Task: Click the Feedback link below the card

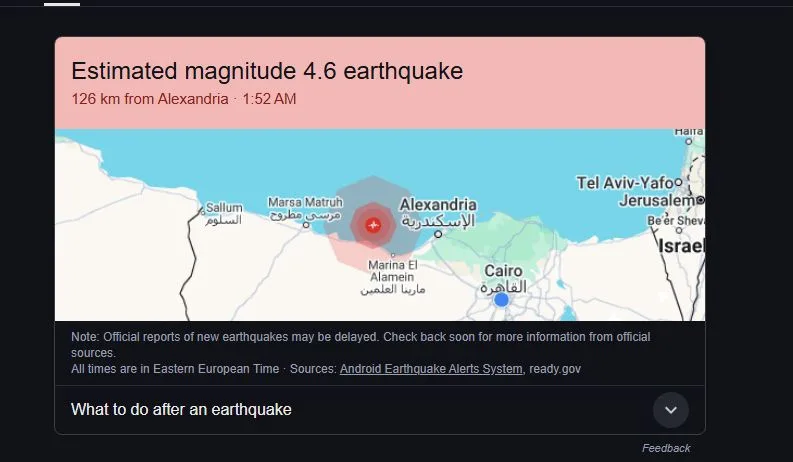Action: 666,448
